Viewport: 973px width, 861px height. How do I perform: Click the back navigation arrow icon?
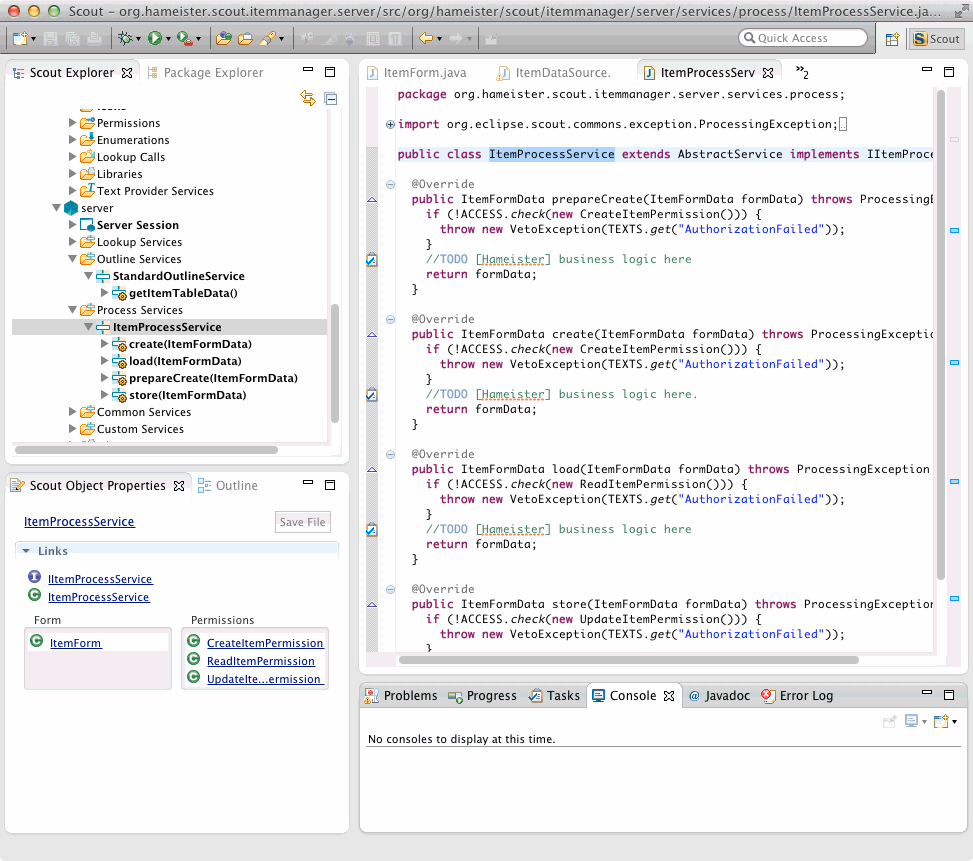point(425,39)
